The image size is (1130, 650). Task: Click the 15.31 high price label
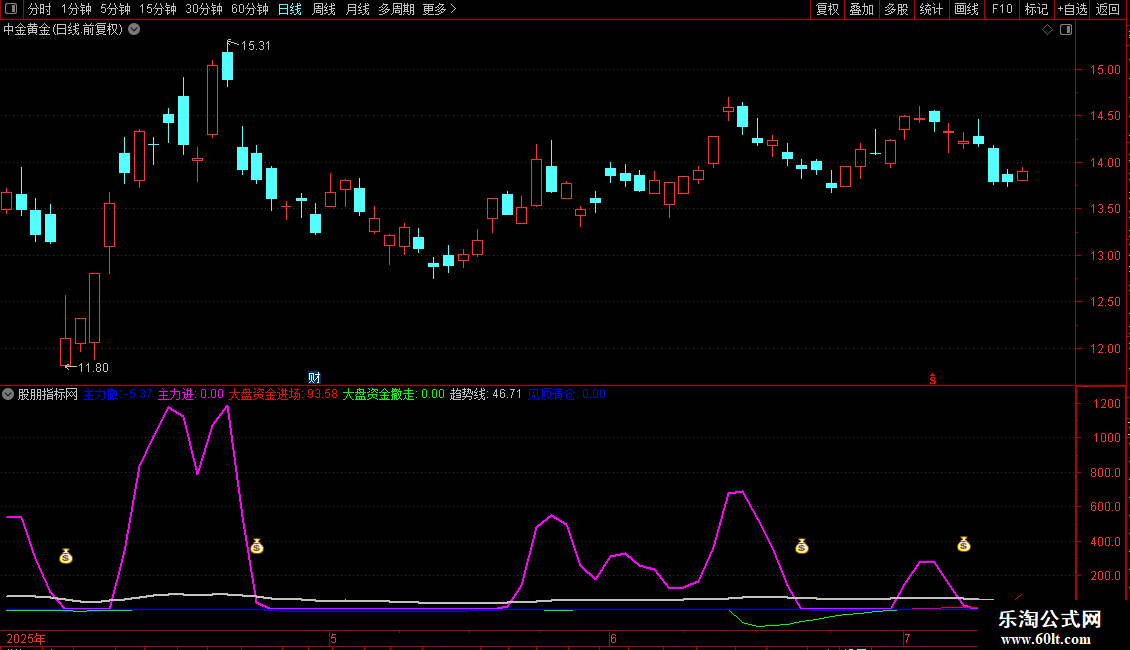[256, 46]
